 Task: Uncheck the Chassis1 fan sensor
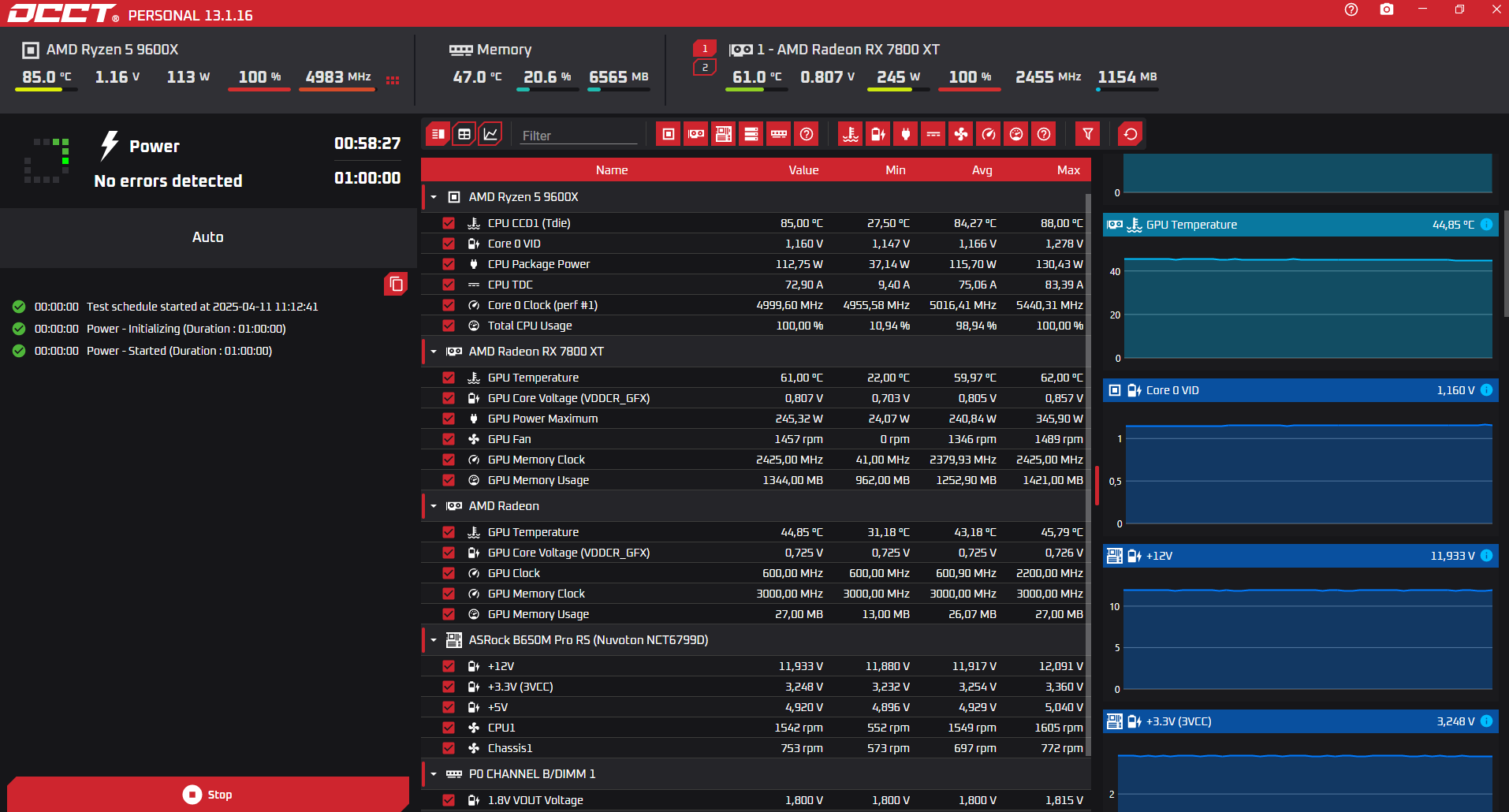pyautogui.click(x=449, y=748)
